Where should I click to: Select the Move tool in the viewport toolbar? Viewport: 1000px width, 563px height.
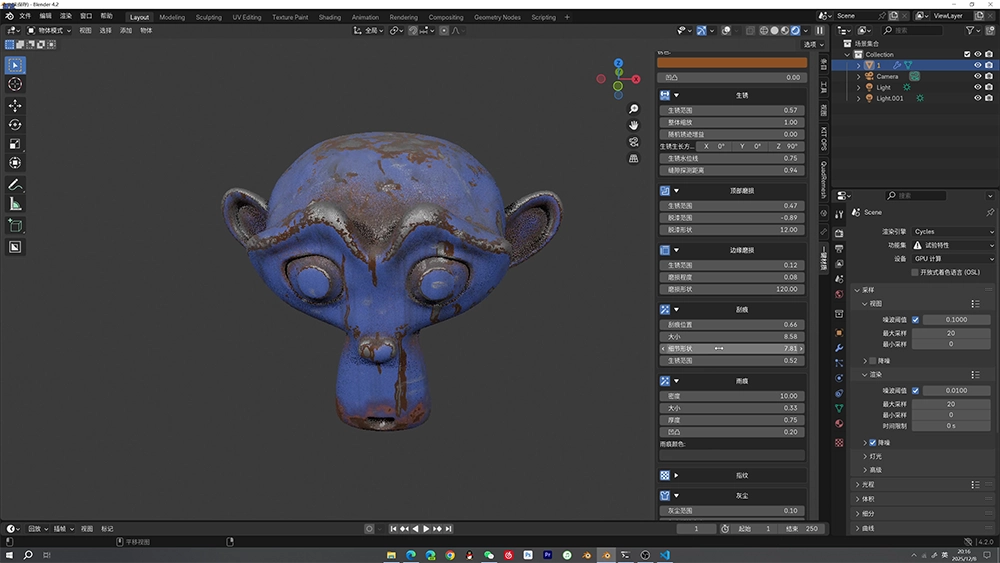15,105
